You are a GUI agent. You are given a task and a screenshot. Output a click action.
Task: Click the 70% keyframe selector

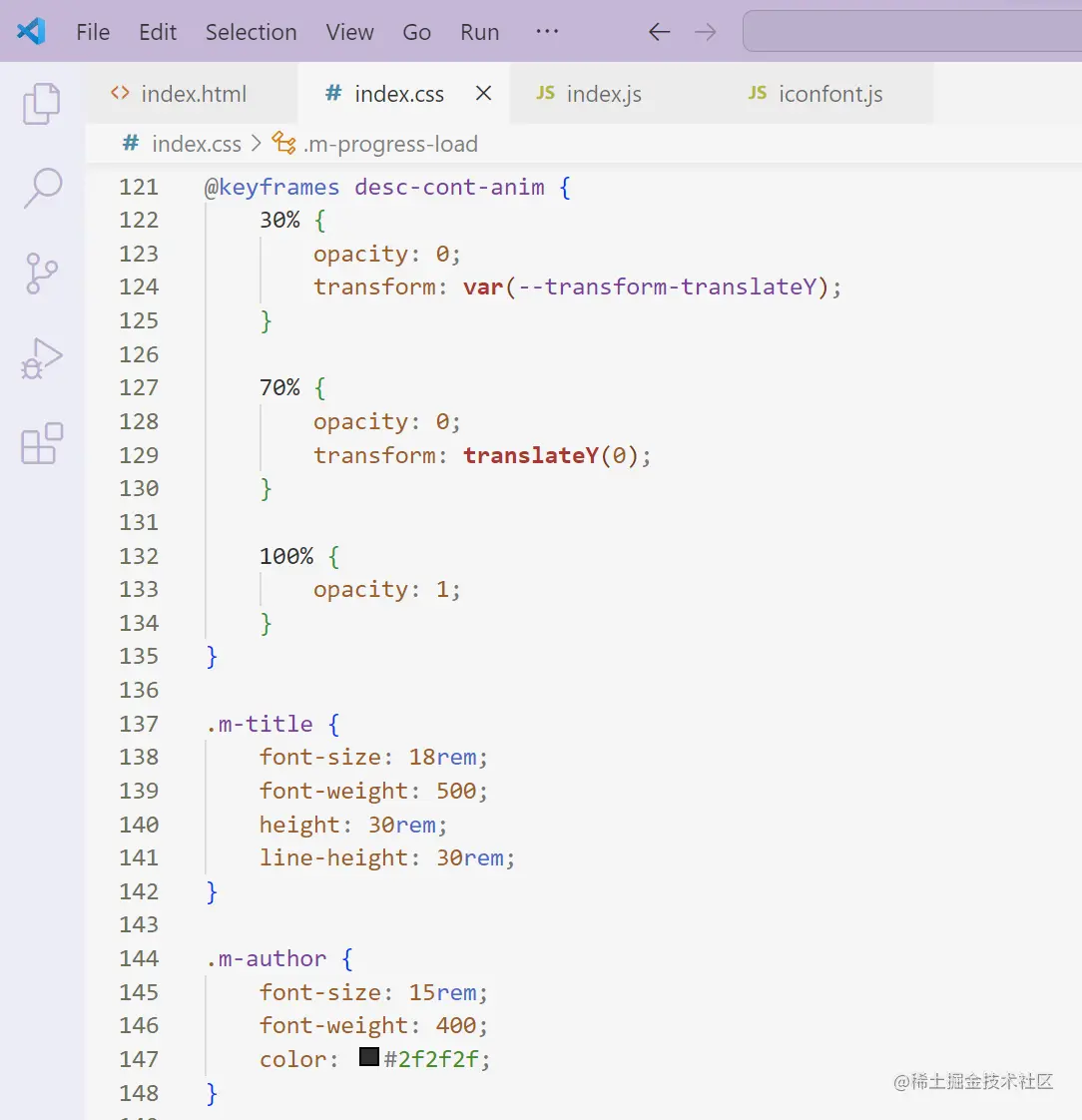(279, 388)
